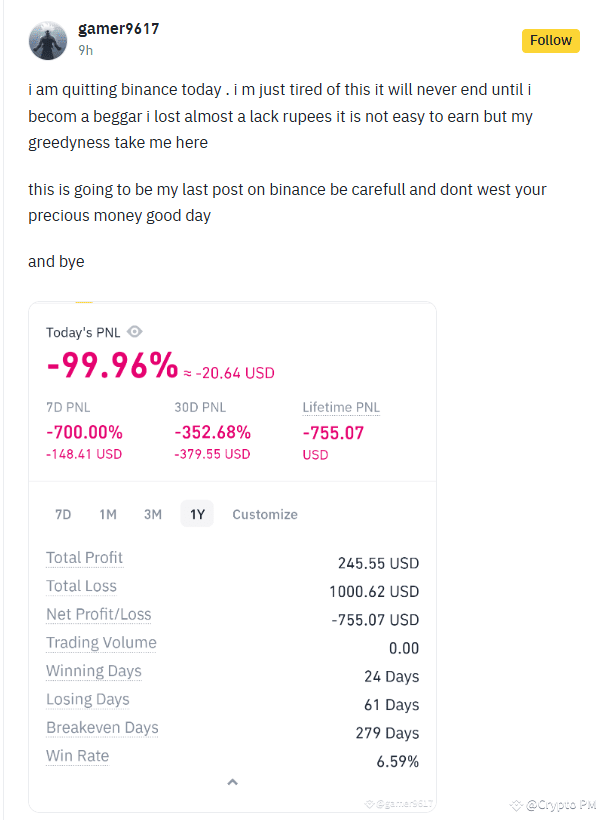604x820 pixels.
Task: Click the Total Profit label
Action: click(84, 558)
